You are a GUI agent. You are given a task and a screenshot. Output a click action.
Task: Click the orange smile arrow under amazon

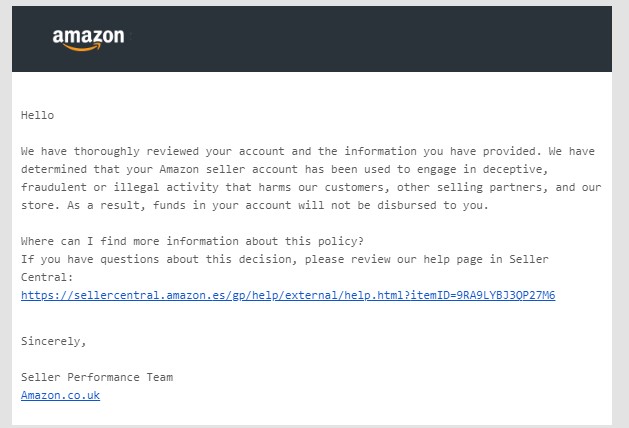pyautogui.click(x=82, y=48)
